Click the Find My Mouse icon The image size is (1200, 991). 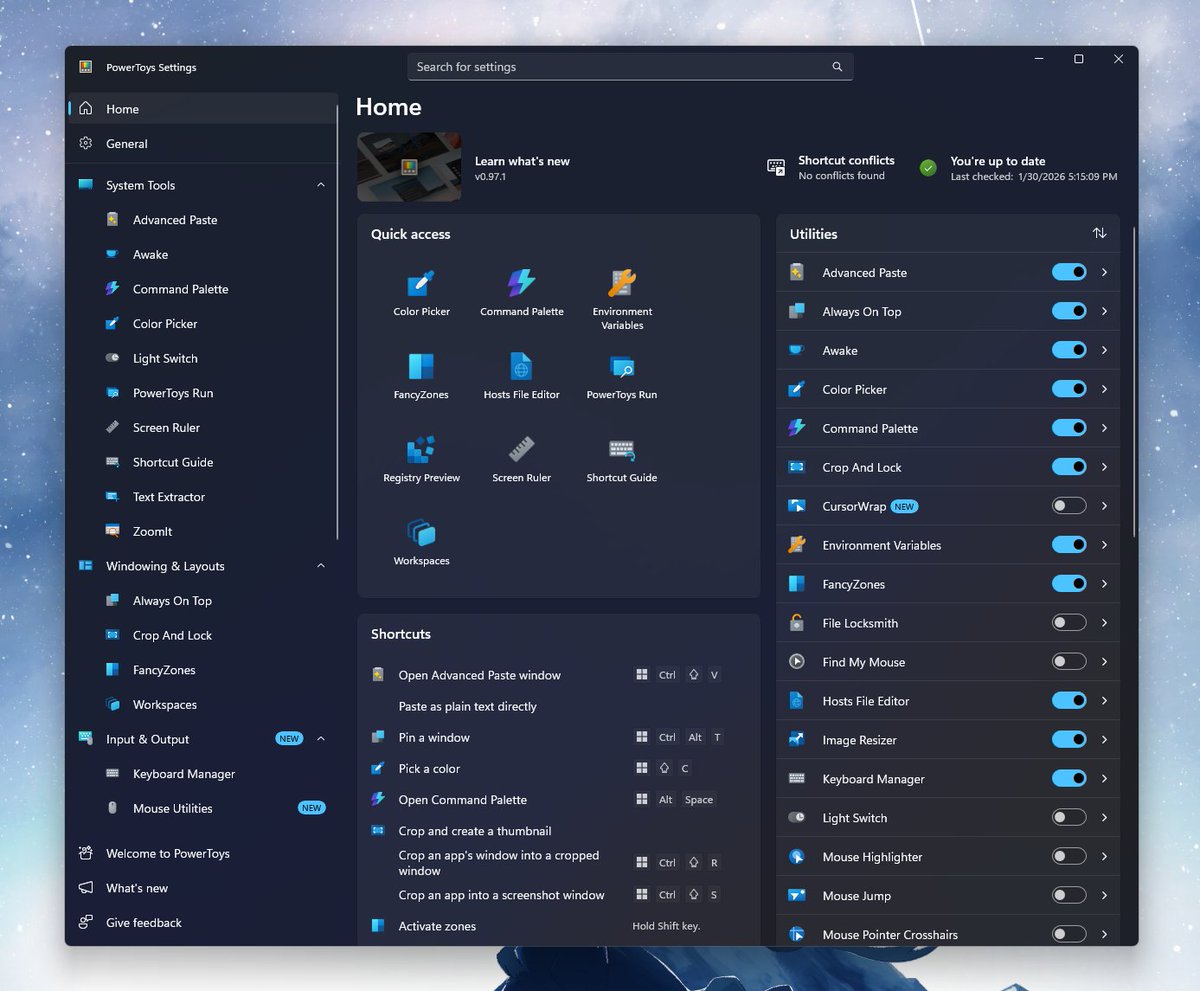(x=797, y=662)
